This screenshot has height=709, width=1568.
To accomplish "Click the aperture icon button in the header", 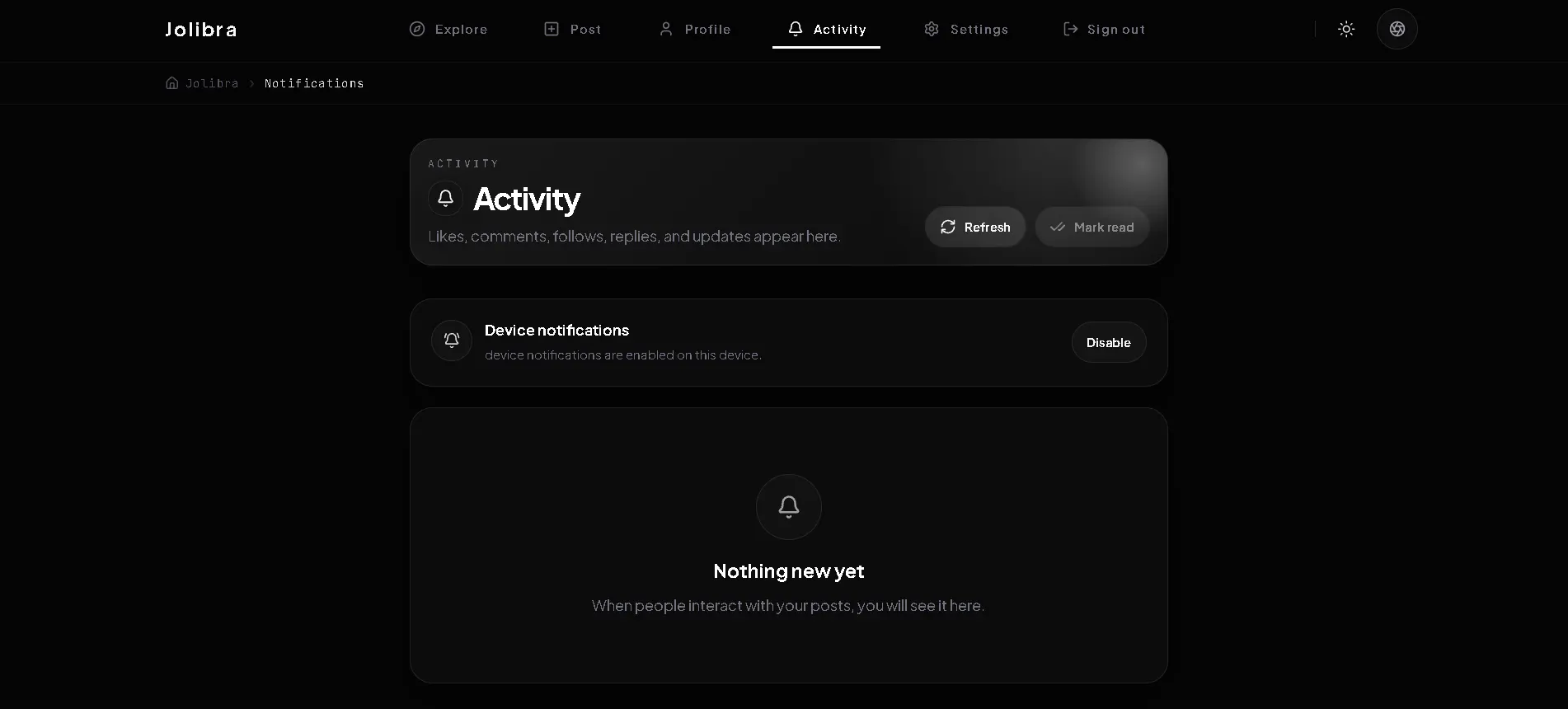I will click(x=1397, y=29).
